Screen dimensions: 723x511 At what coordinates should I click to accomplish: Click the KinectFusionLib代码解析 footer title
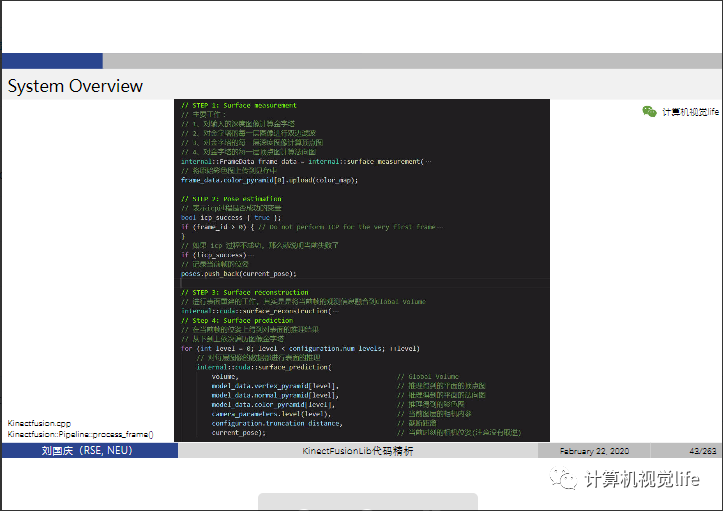click(x=358, y=451)
